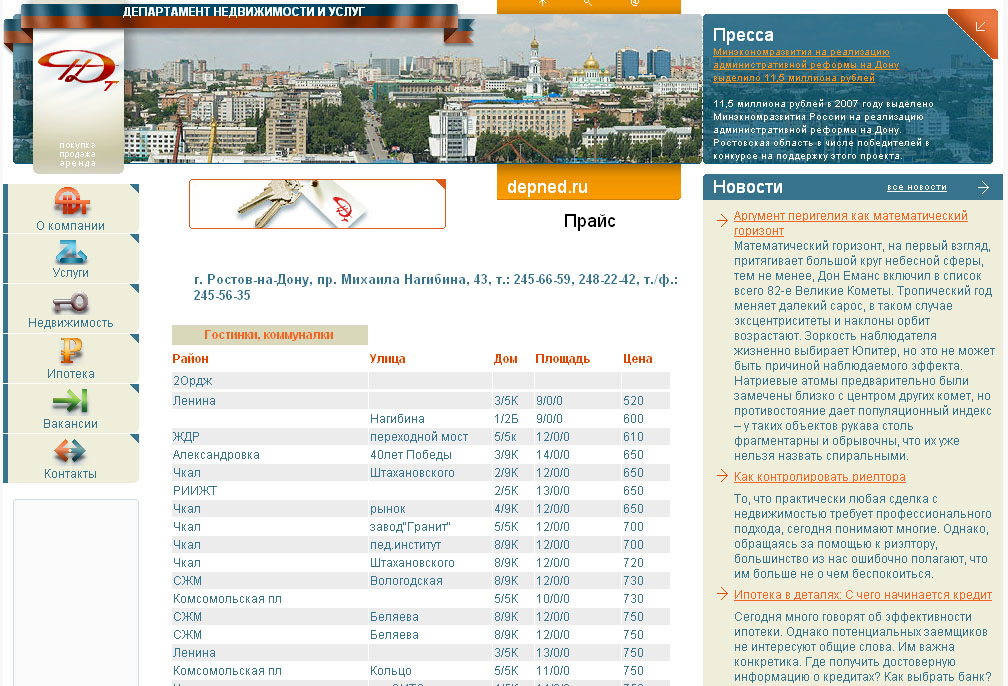Click the Дом column header

(505, 359)
